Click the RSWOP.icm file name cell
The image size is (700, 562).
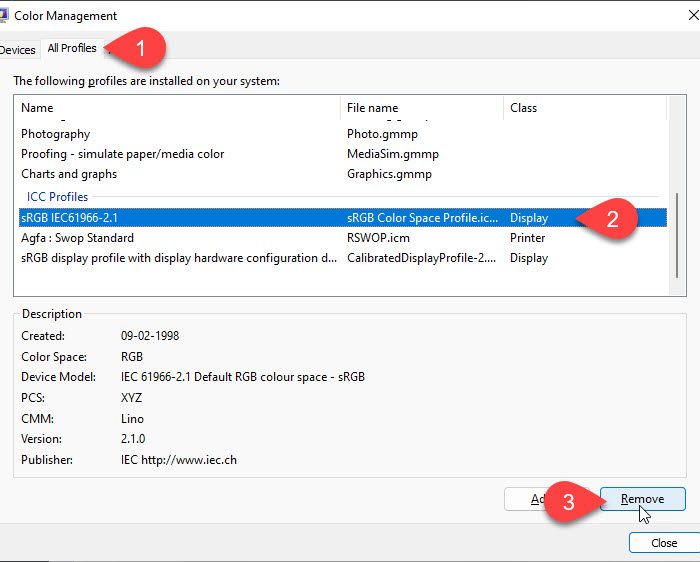(x=378, y=238)
